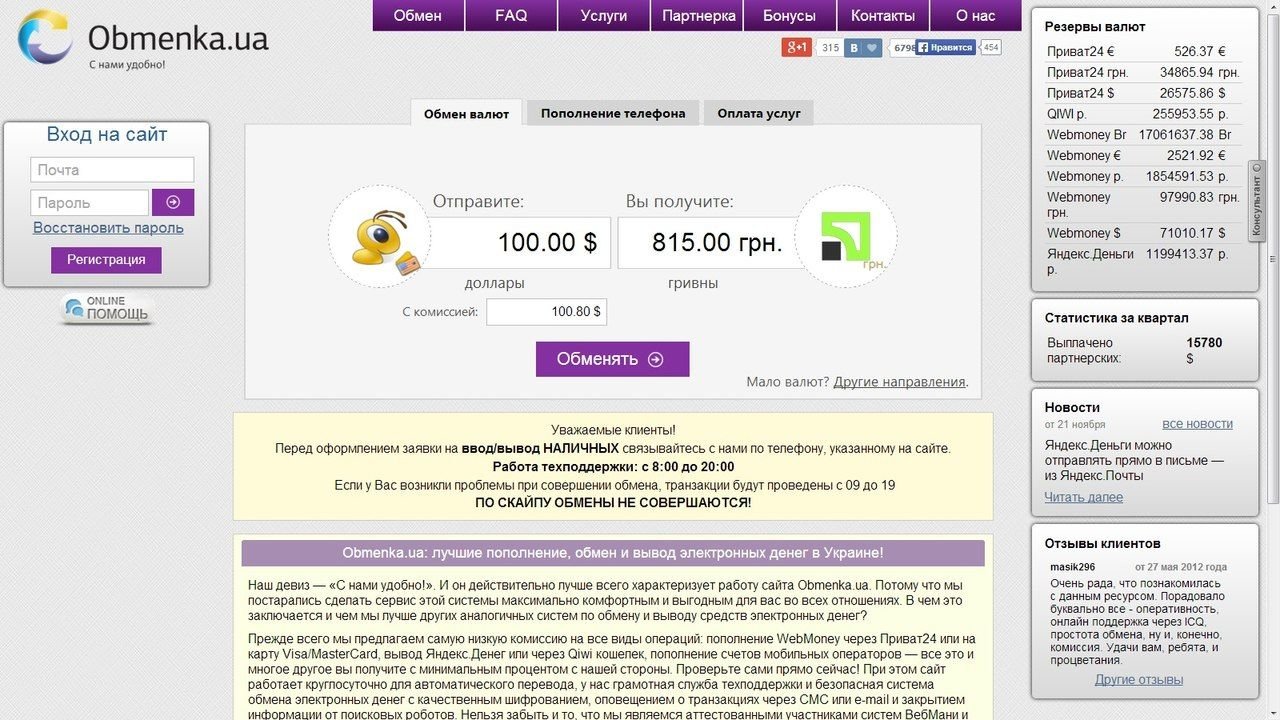Switch to the Оплата услуг tab
1280x720 pixels.
point(759,113)
